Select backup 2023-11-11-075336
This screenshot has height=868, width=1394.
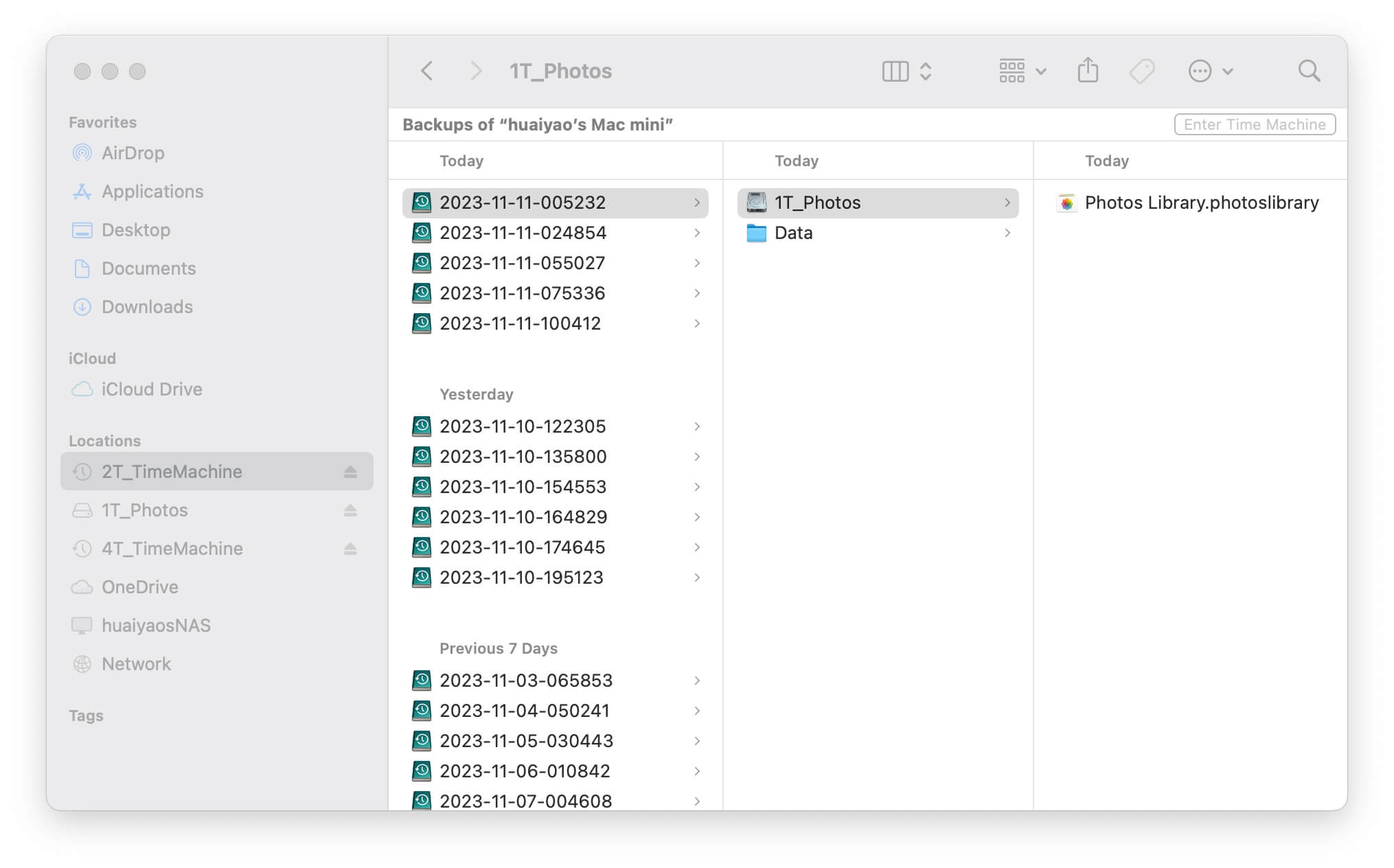(555, 293)
